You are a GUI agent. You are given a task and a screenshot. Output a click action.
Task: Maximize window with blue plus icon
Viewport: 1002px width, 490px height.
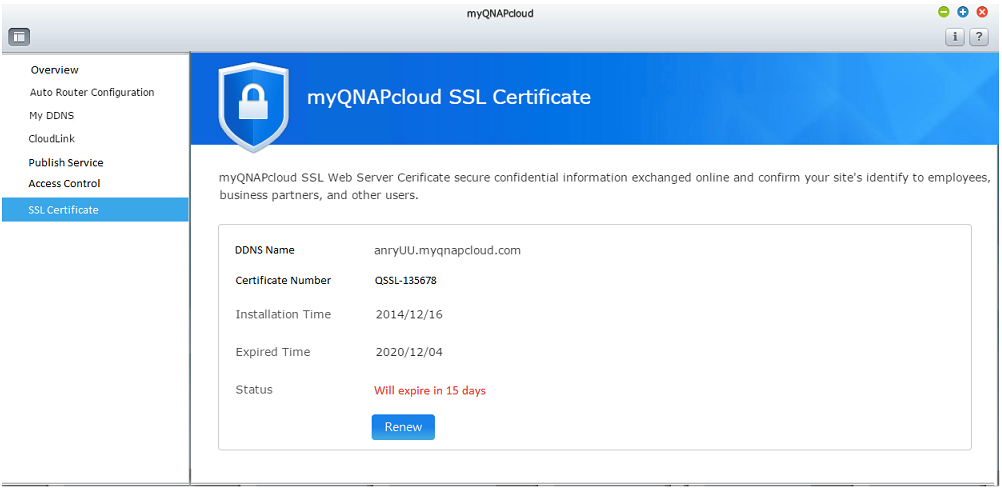point(963,12)
